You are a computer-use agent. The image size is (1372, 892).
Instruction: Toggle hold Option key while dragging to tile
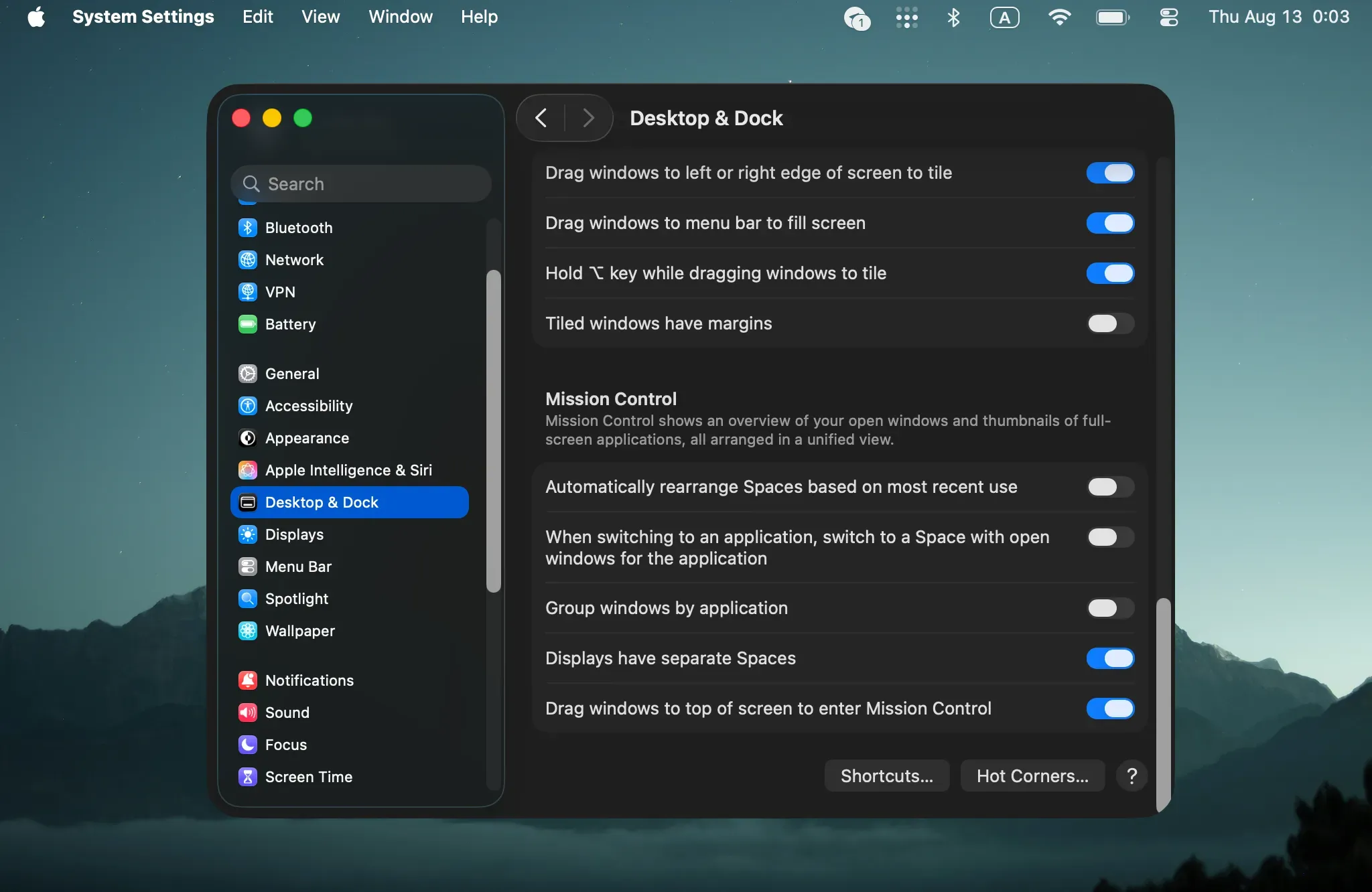1110,273
